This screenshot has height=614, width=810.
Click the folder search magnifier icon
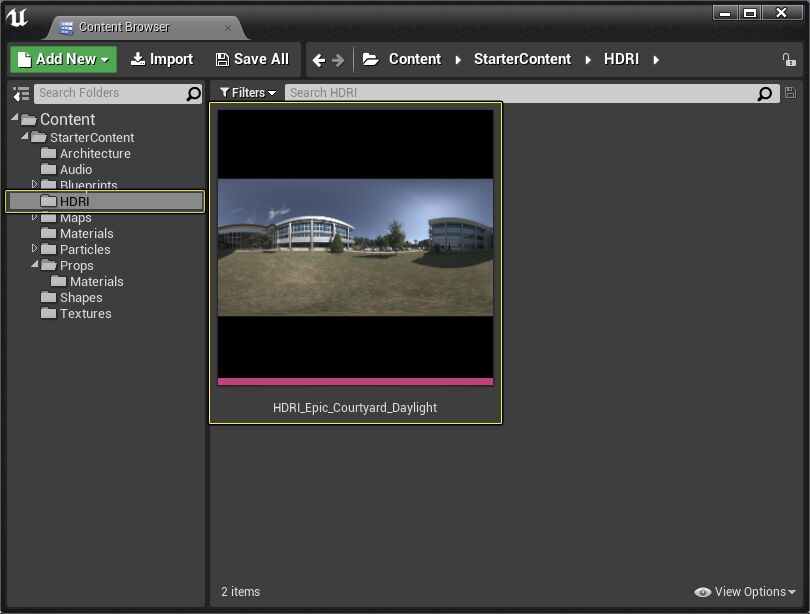192,93
